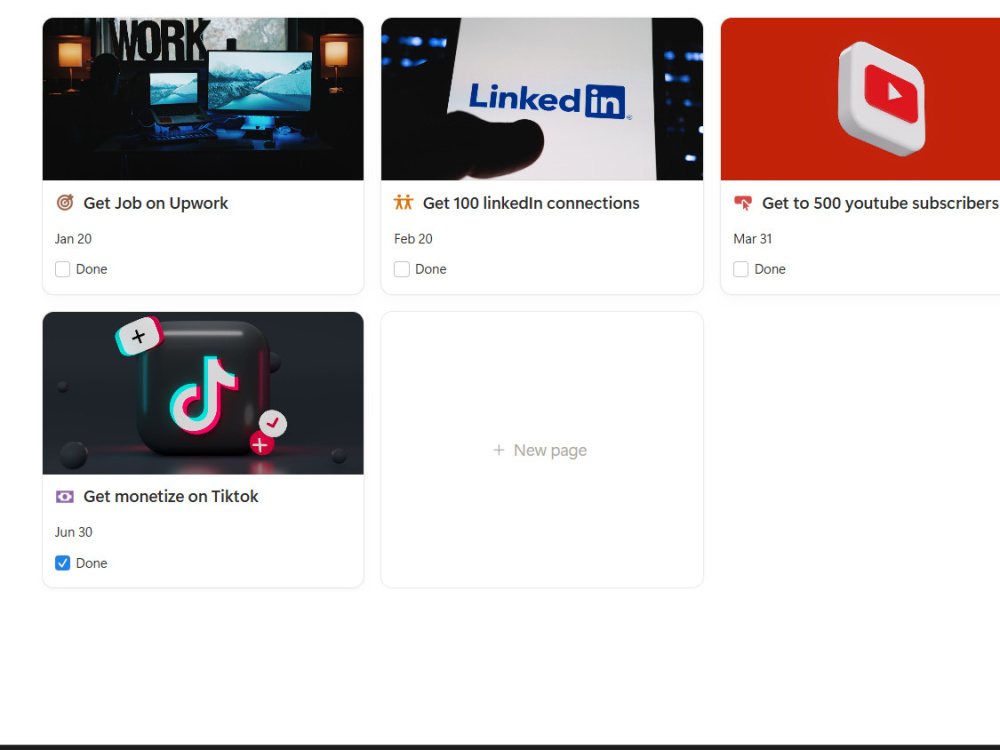Click the plus icon in the New page card

click(499, 450)
